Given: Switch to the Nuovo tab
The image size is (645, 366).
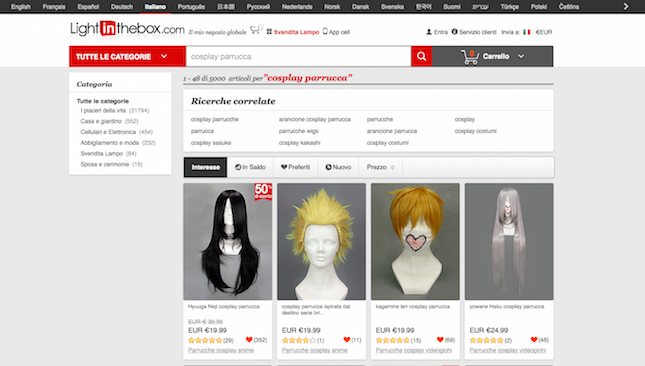Looking at the screenshot, I should coord(338,167).
